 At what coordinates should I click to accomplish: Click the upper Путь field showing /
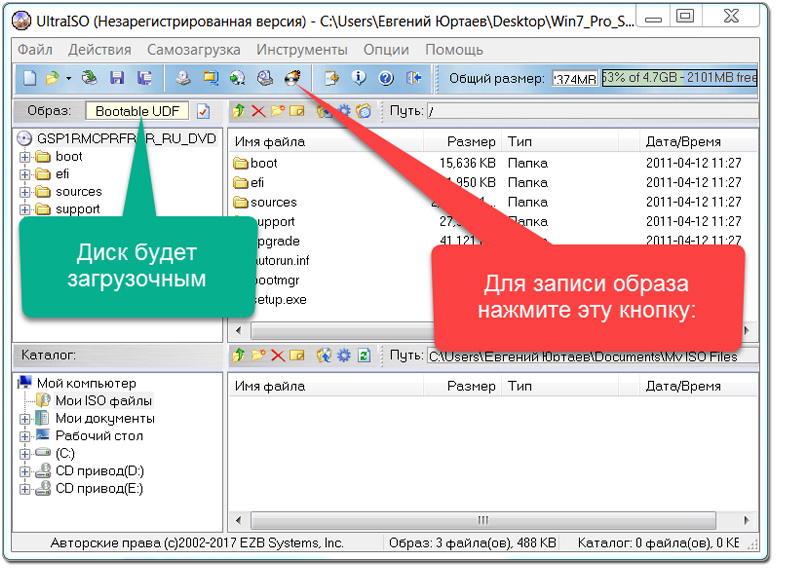(592, 111)
